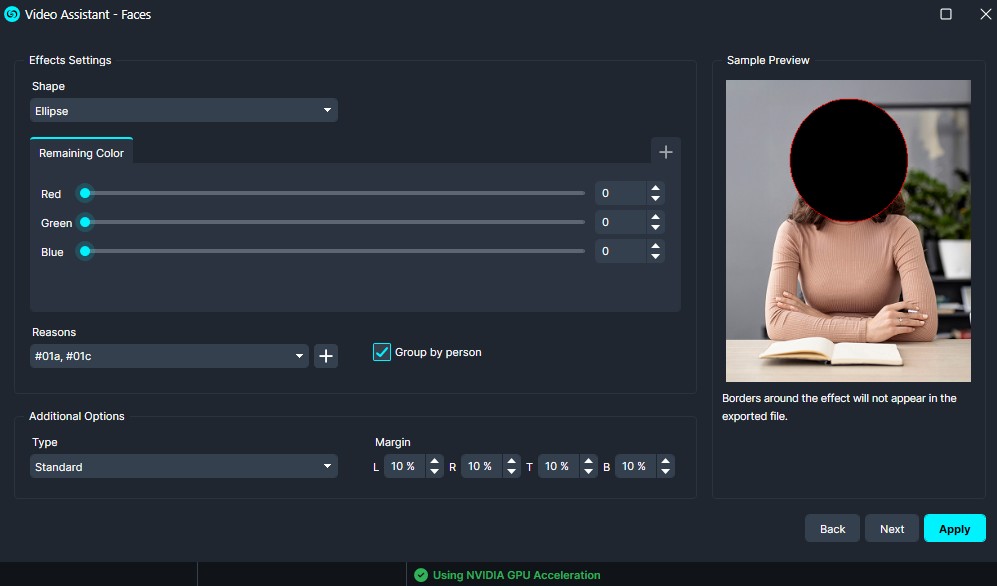Click the top margin T input field

point(559,467)
